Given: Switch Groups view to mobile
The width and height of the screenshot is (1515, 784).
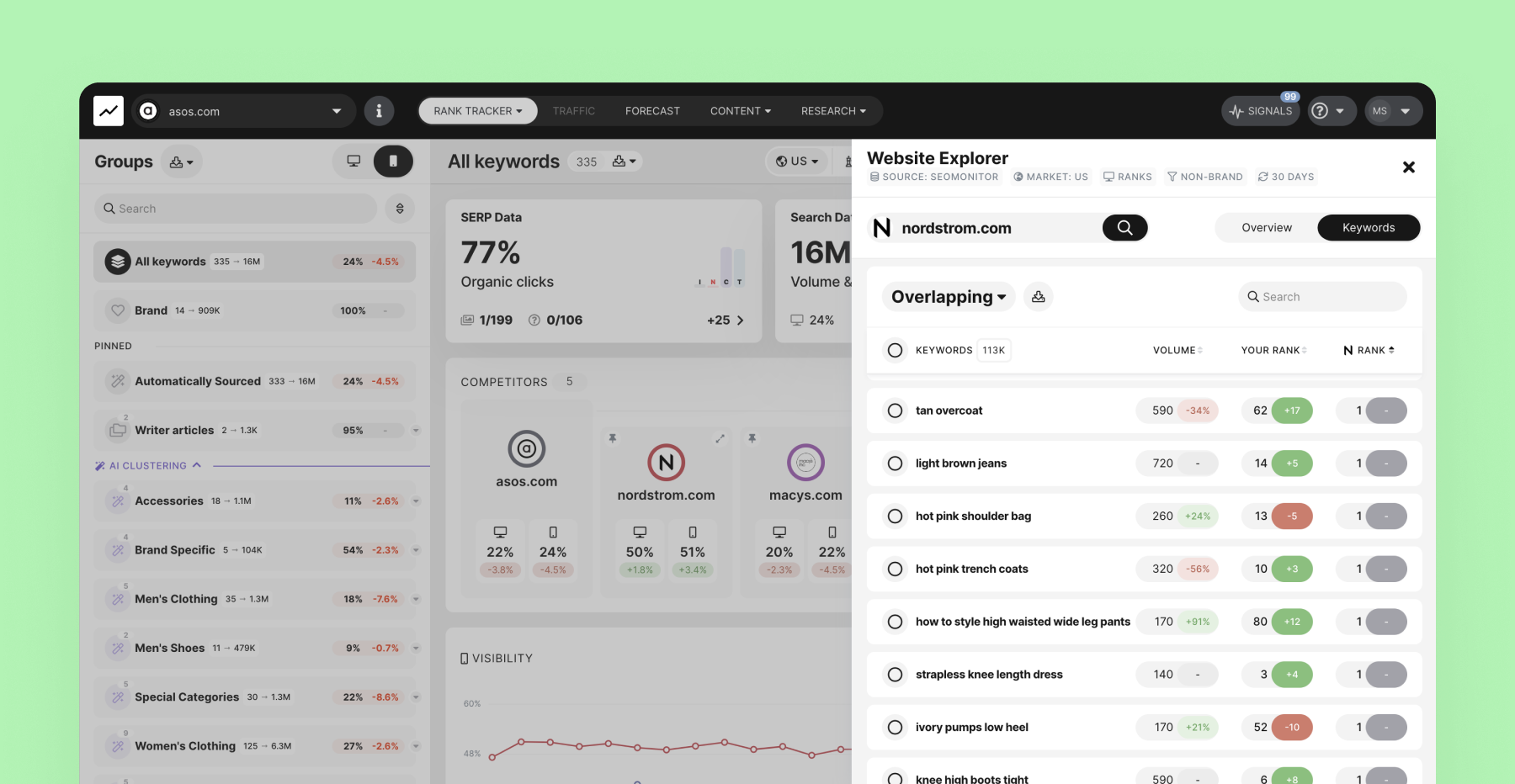Looking at the screenshot, I should [x=393, y=161].
